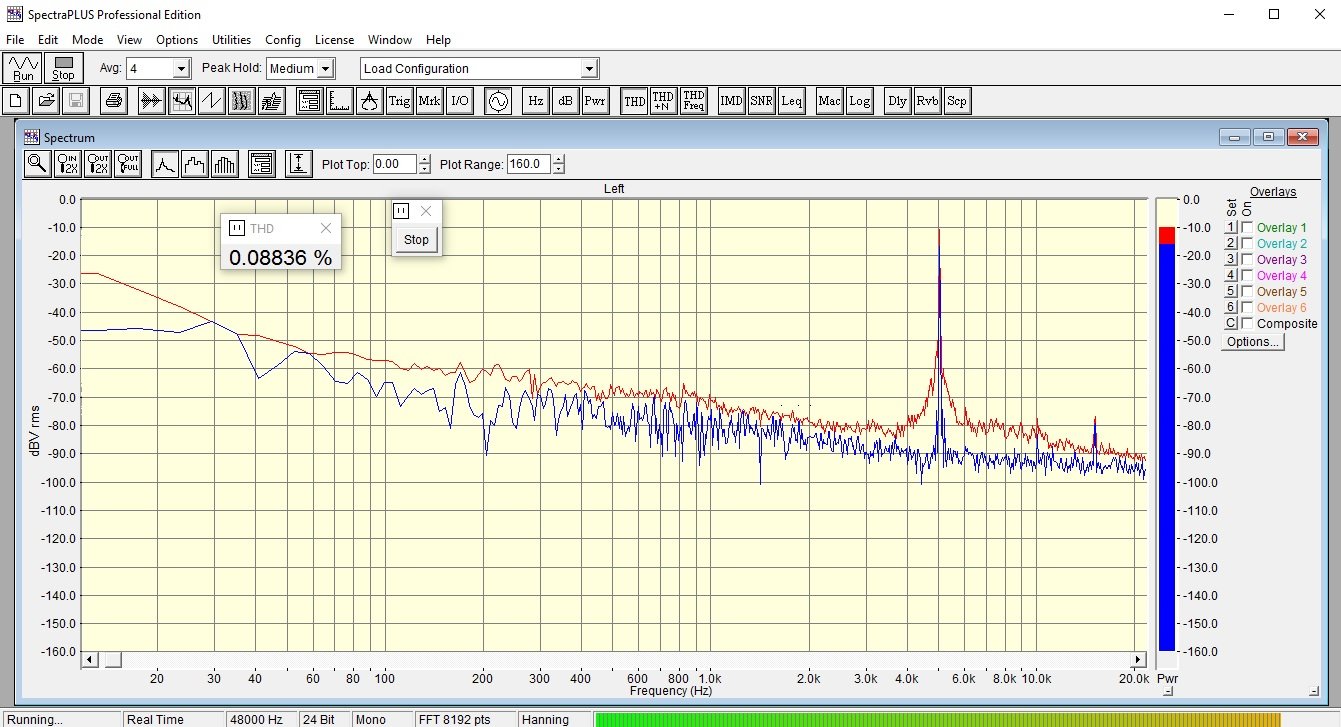Open the Avg count dropdown

pyautogui.click(x=181, y=69)
